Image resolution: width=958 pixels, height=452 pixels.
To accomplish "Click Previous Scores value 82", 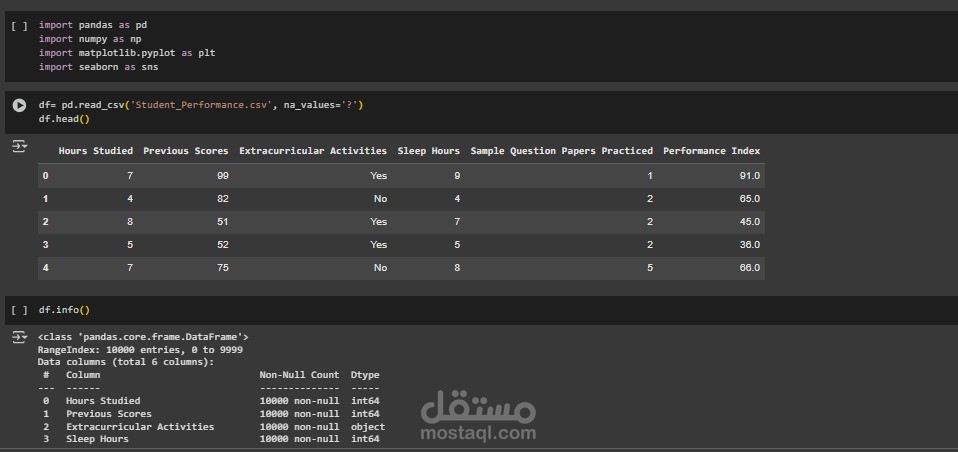I will pyautogui.click(x=222, y=199).
